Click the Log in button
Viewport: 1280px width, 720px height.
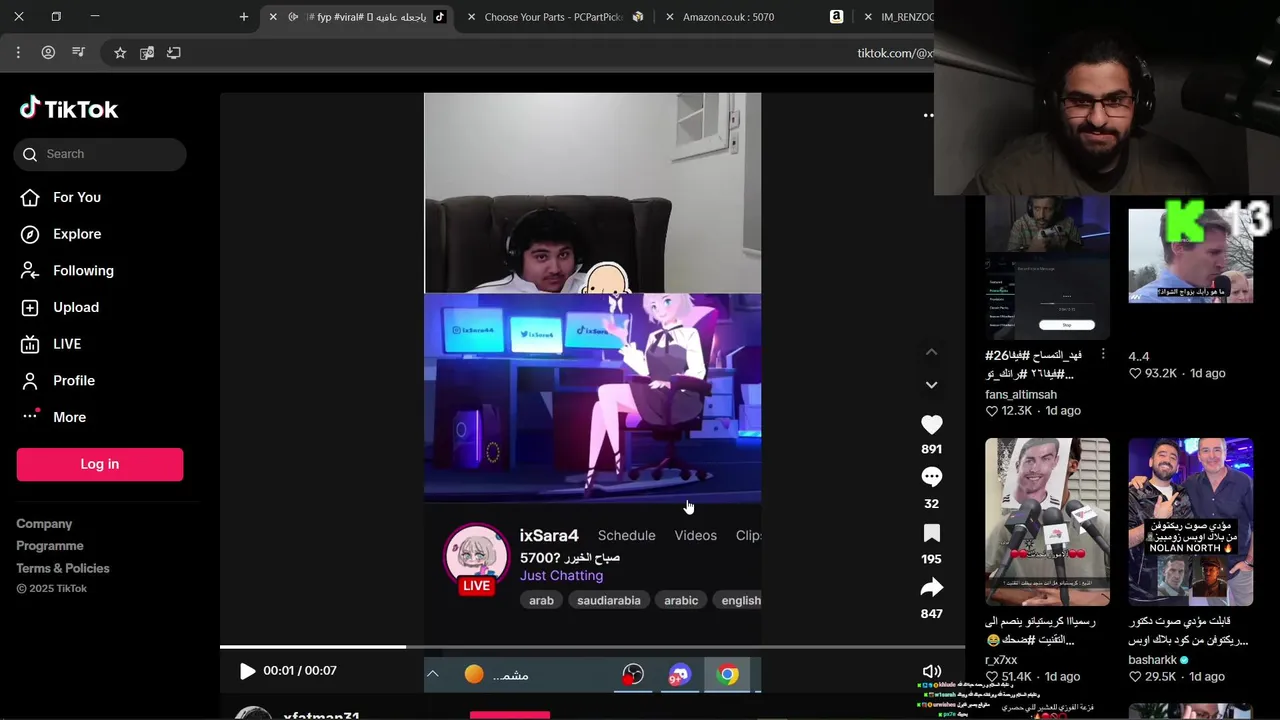(x=100, y=464)
